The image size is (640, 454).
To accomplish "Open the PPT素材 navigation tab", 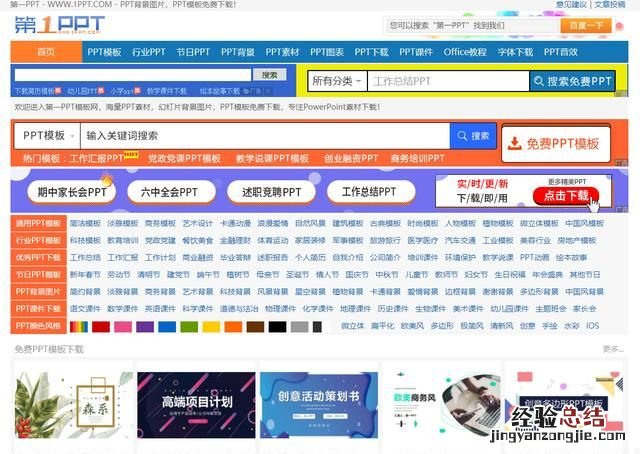I will (x=282, y=52).
